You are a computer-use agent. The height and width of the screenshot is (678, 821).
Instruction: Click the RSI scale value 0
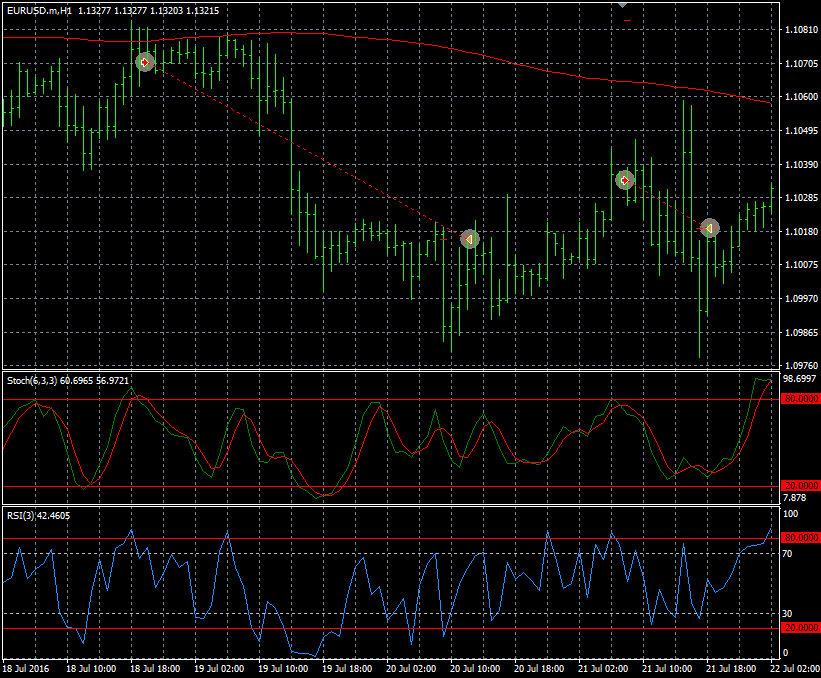point(785,653)
